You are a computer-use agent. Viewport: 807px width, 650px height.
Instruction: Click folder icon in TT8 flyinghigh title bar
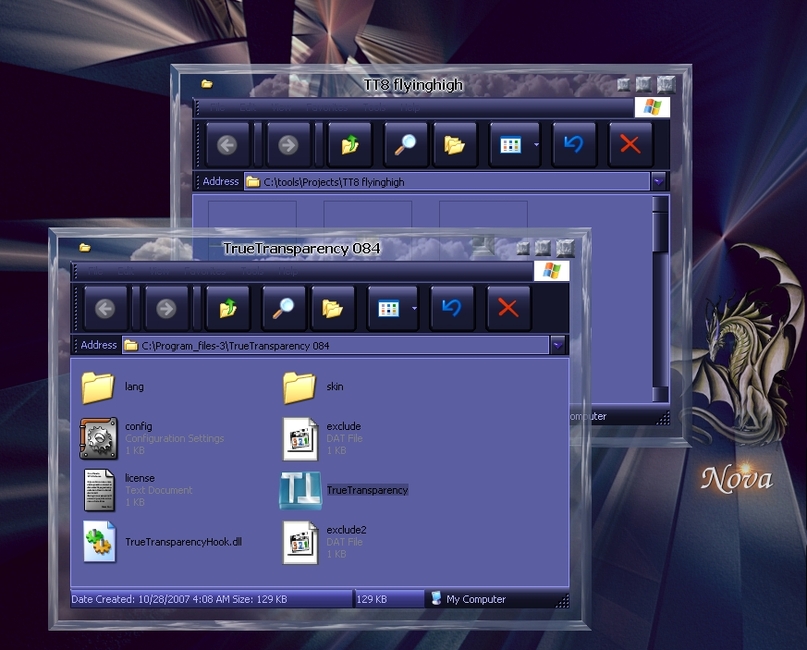pyautogui.click(x=207, y=84)
